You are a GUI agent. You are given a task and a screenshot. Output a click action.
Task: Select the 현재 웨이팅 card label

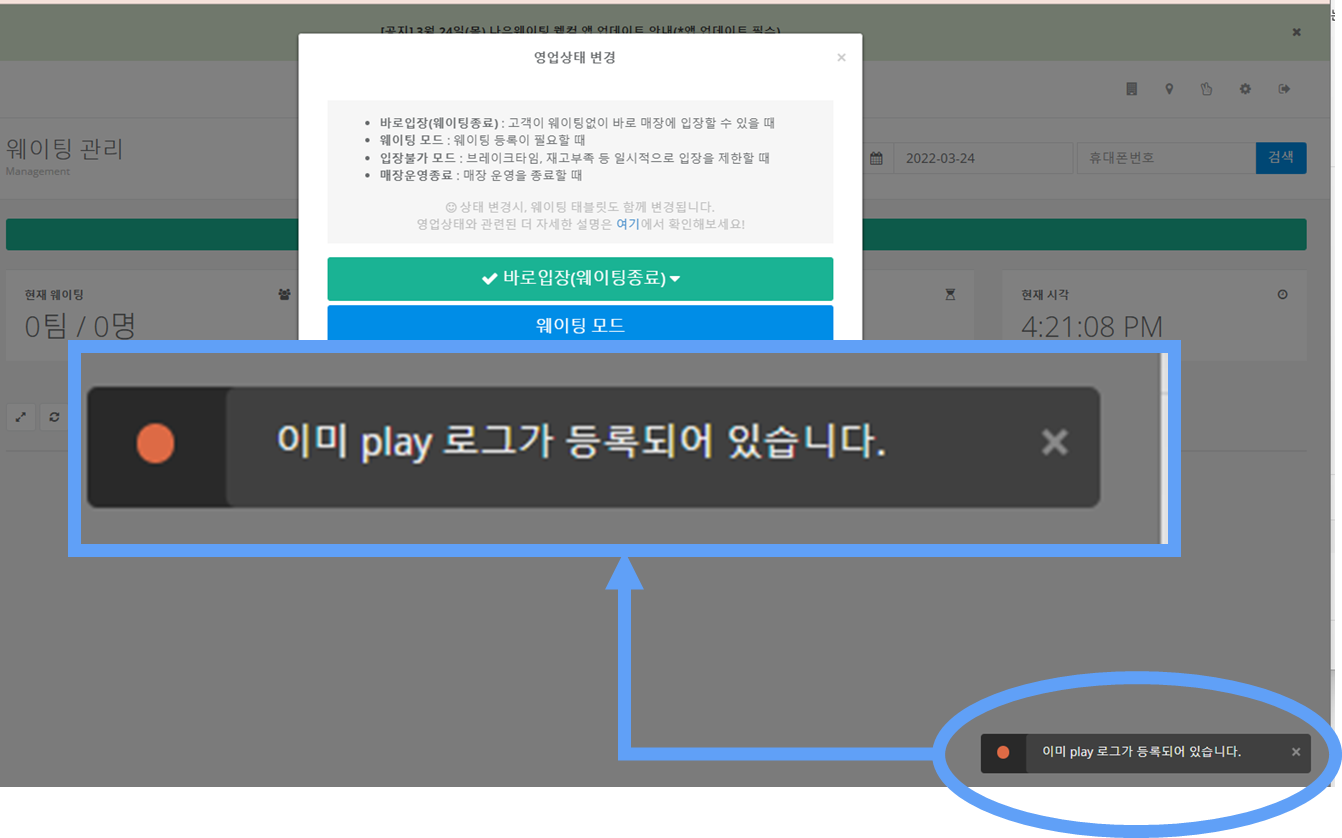coord(54,295)
